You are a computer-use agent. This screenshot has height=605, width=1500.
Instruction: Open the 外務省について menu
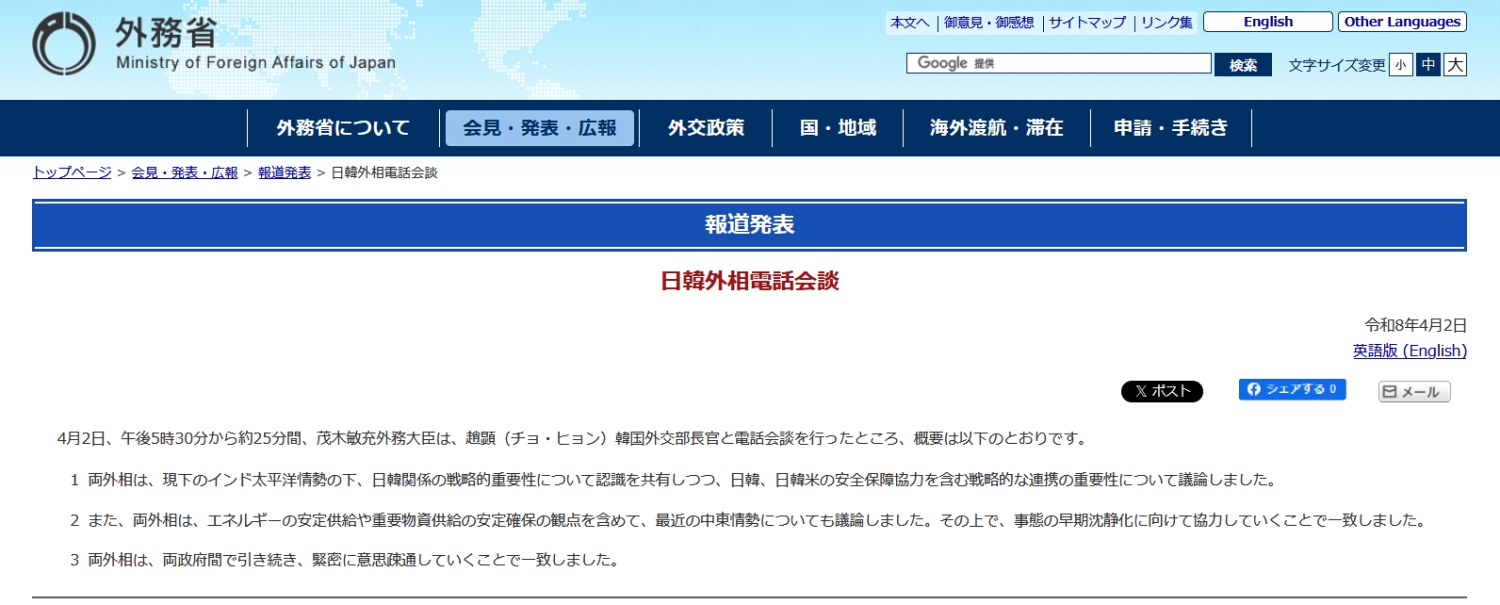pyautogui.click(x=343, y=128)
